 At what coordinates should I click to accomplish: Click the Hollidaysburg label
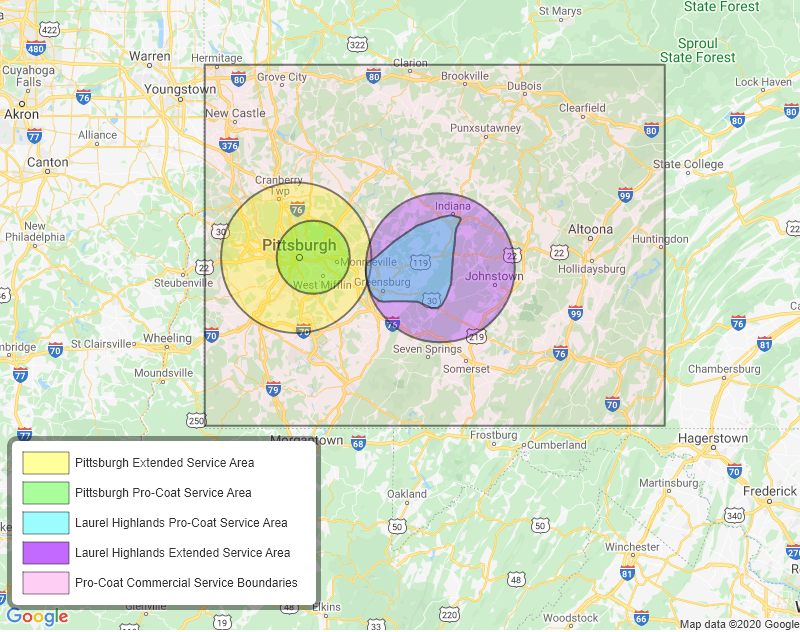tap(591, 269)
